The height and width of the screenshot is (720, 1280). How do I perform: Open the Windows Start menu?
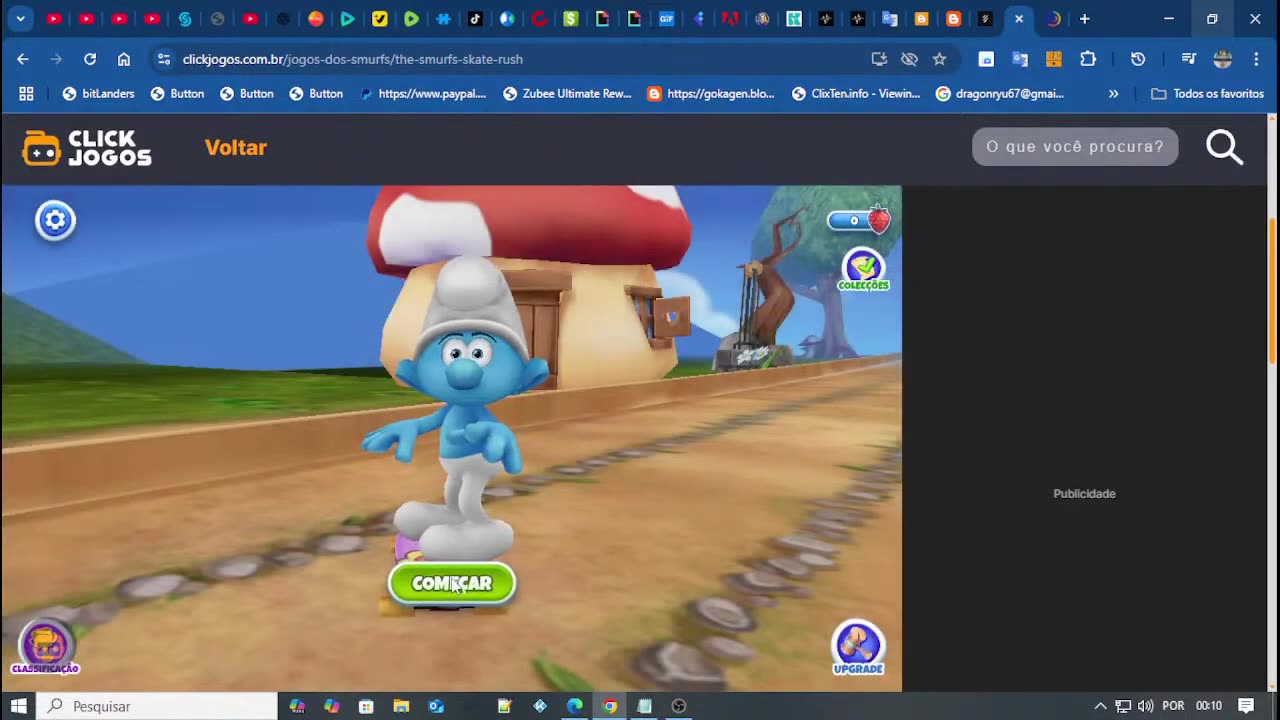[x=18, y=706]
